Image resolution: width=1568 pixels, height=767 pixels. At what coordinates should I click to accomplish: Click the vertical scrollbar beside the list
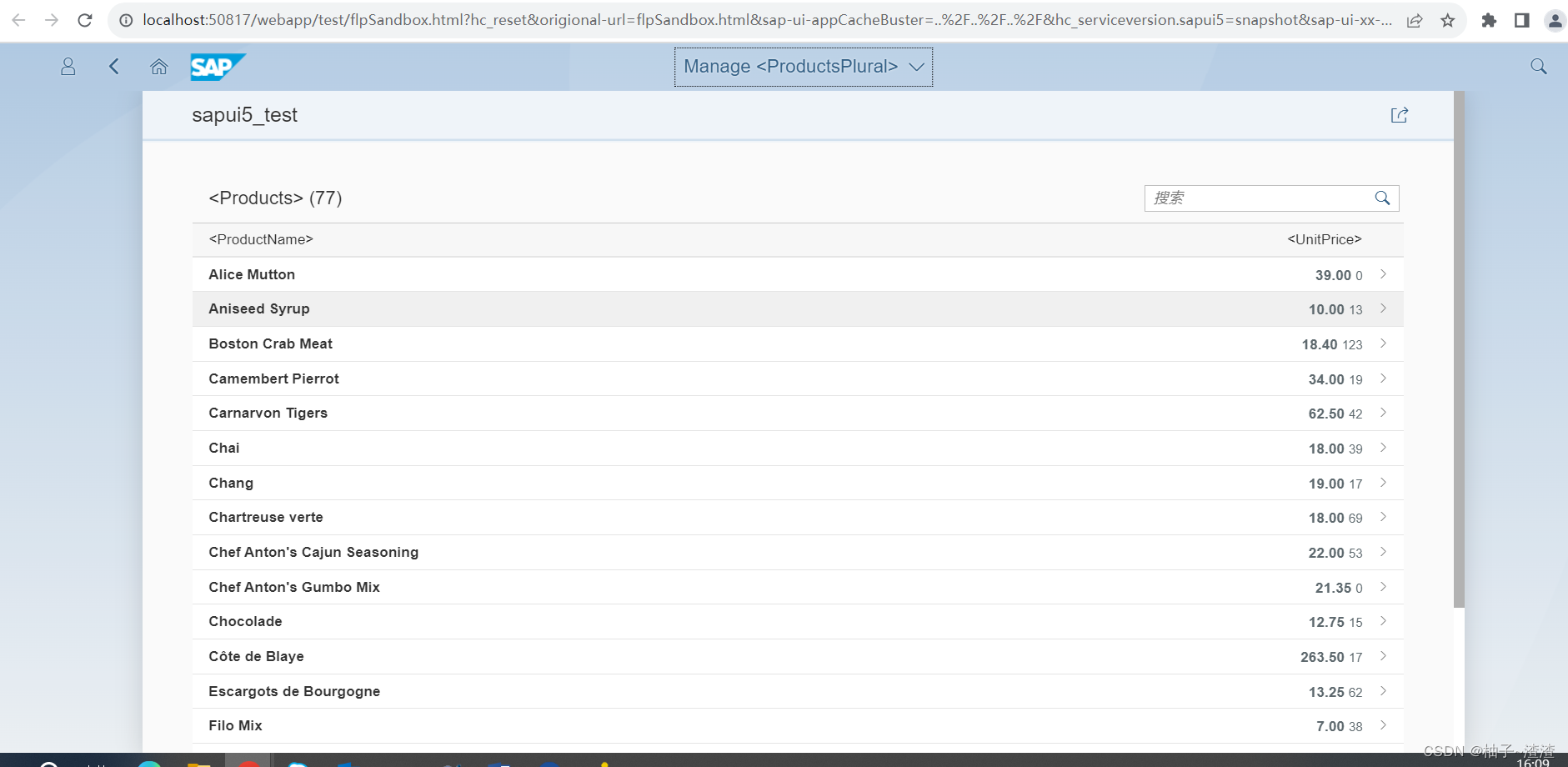[1460, 333]
